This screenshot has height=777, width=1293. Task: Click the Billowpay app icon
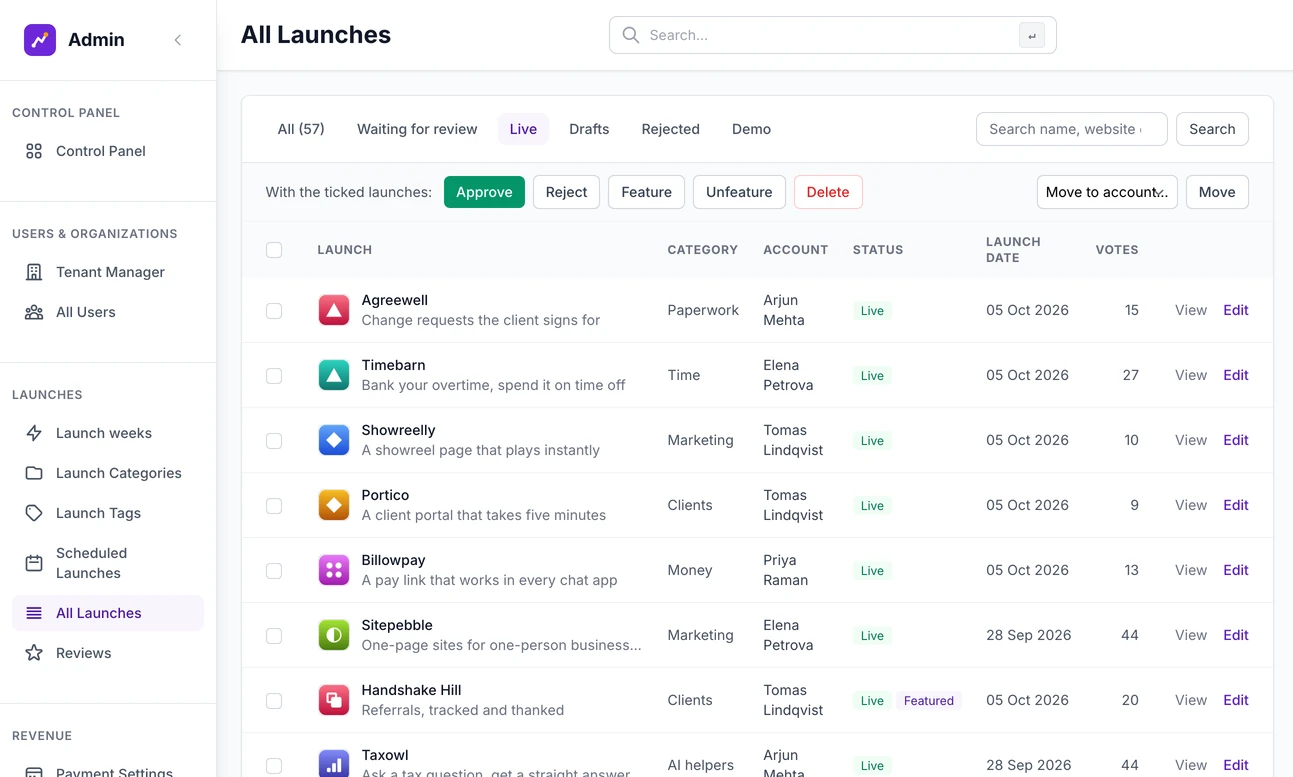334,570
